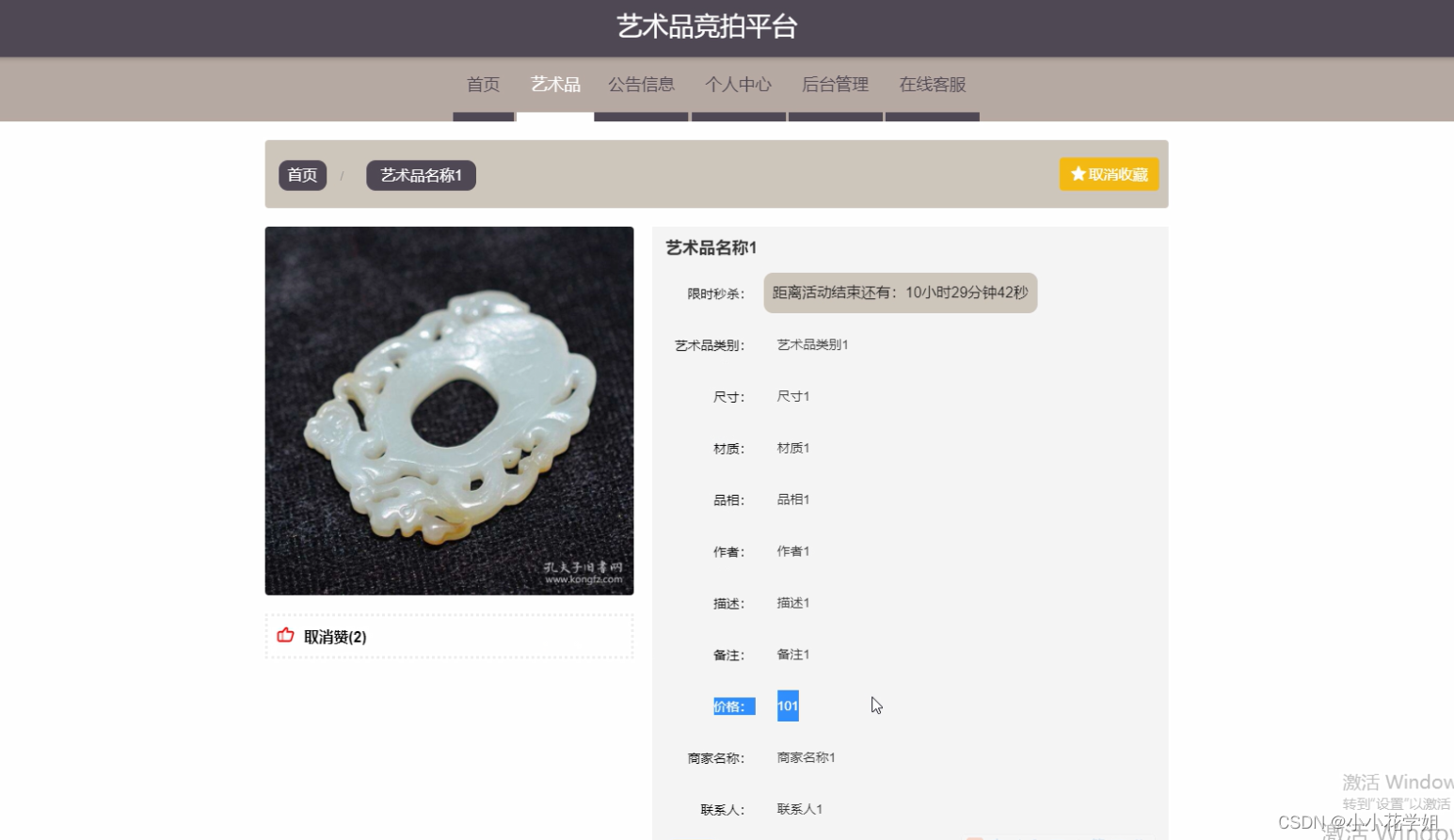
Task: Click the 艺术品竞拍平台 site title banner
Action: tap(727, 27)
